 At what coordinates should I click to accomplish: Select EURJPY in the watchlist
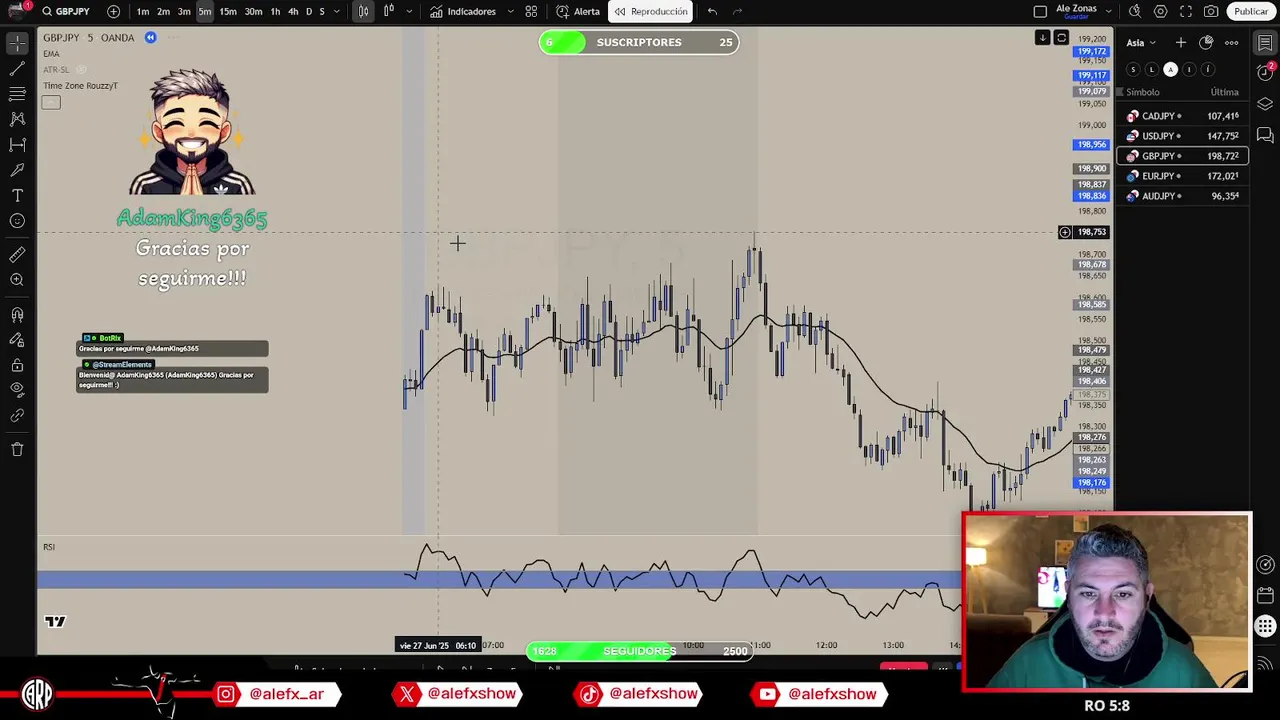pyautogui.click(x=1183, y=176)
